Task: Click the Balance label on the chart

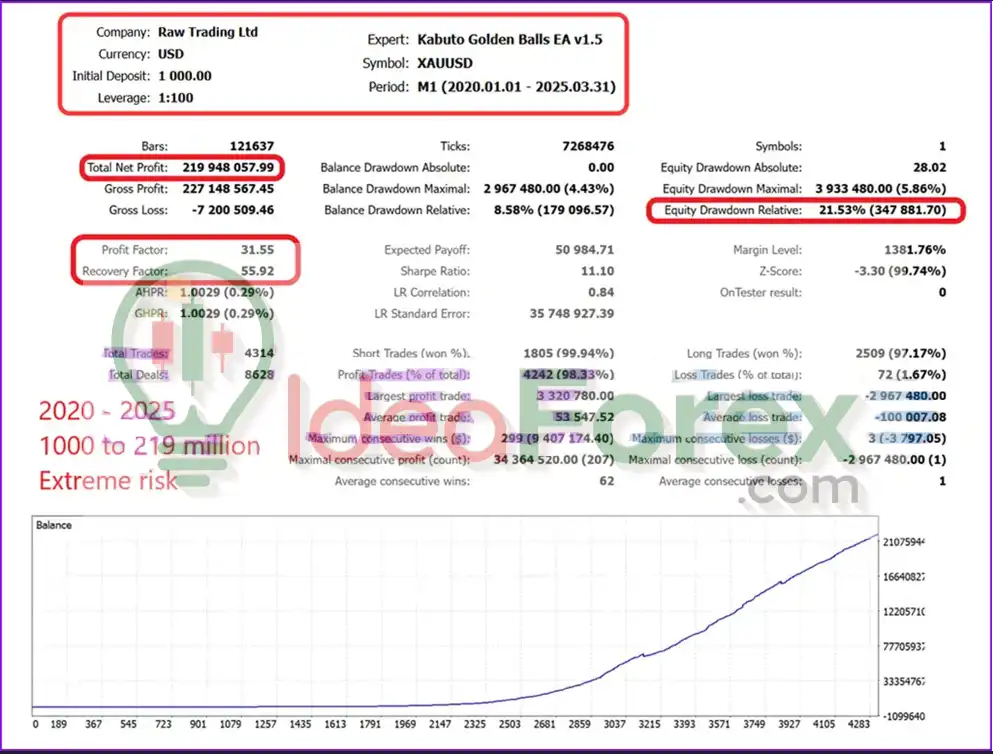Action: pos(54,525)
